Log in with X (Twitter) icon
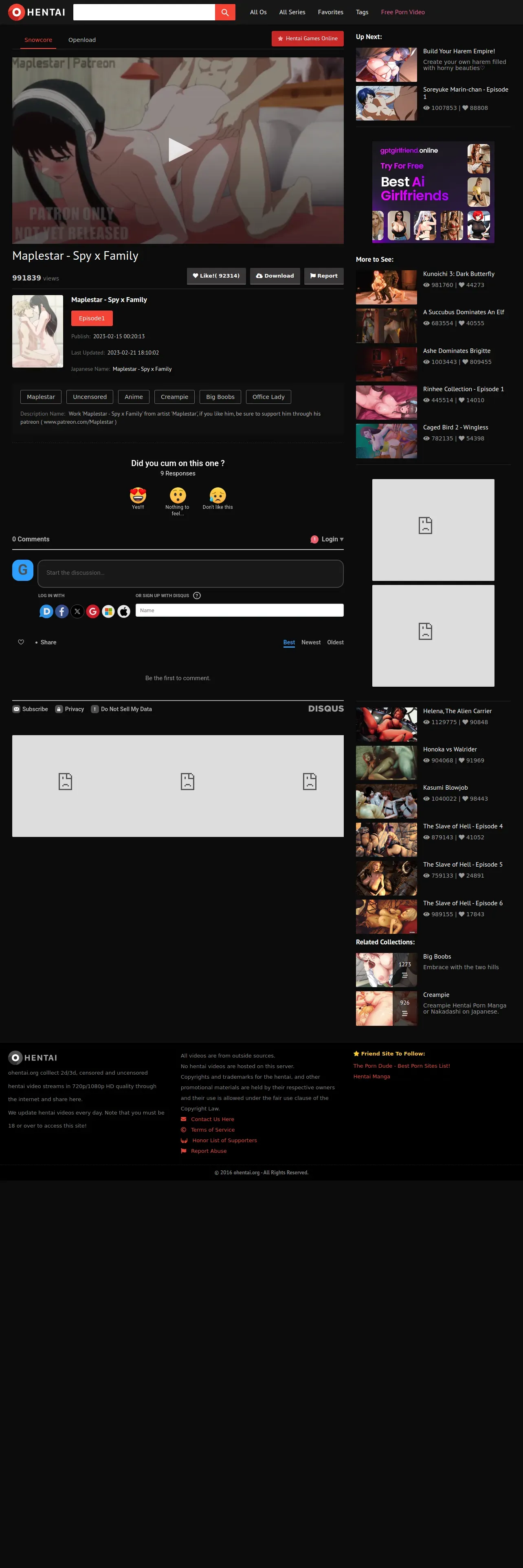Image resolution: width=523 pixels, height=1568 pixels. click(x=77, y=611)
